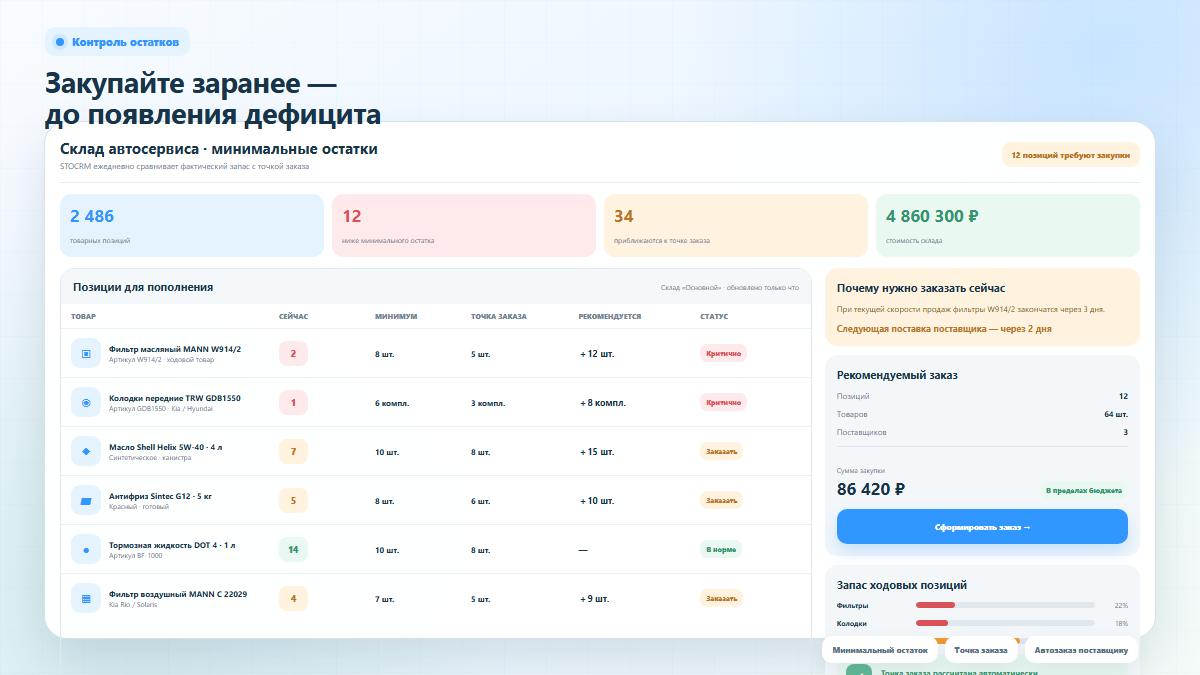Click Заказать status for MANN C 22029
Image resolution: width=1200 pixels, height=675 pixels.
click(x=721, y=598)
